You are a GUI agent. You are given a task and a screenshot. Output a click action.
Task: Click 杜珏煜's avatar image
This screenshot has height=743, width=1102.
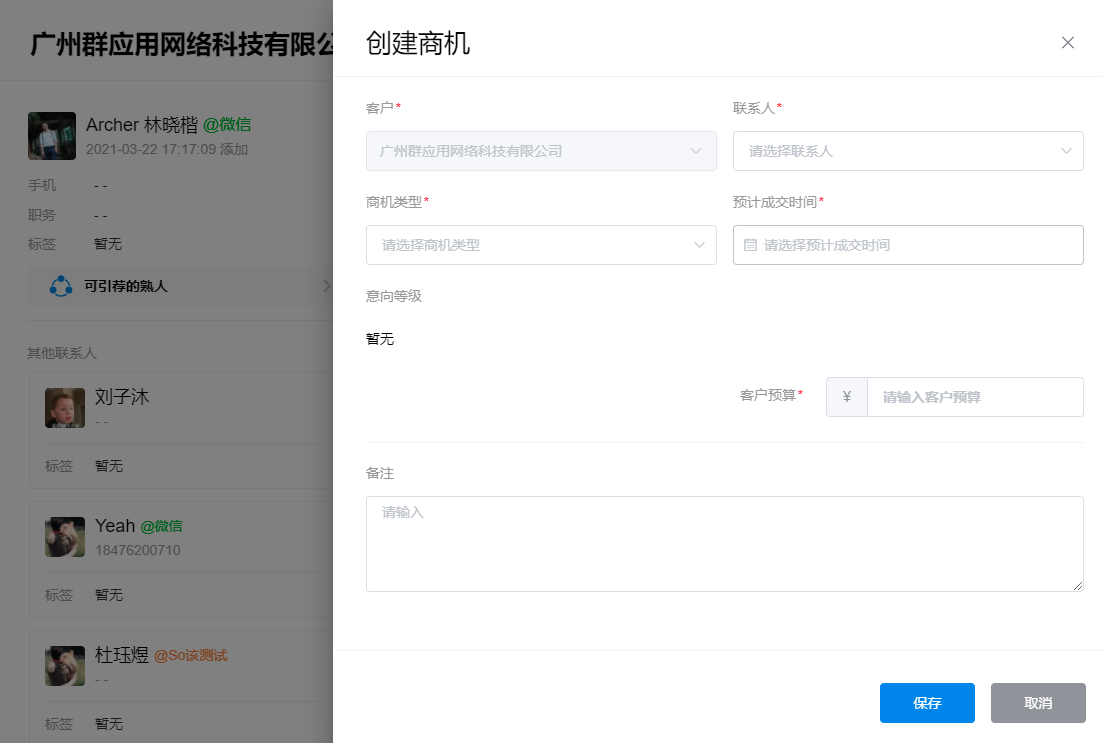point(65,666)
